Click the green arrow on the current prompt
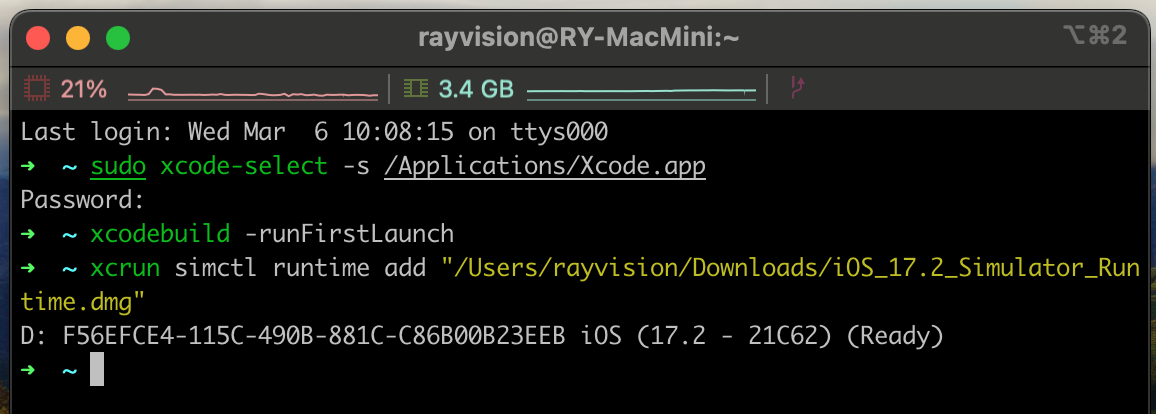The width and height of the screenshot is (1156, 414). [x=31, y=372]
